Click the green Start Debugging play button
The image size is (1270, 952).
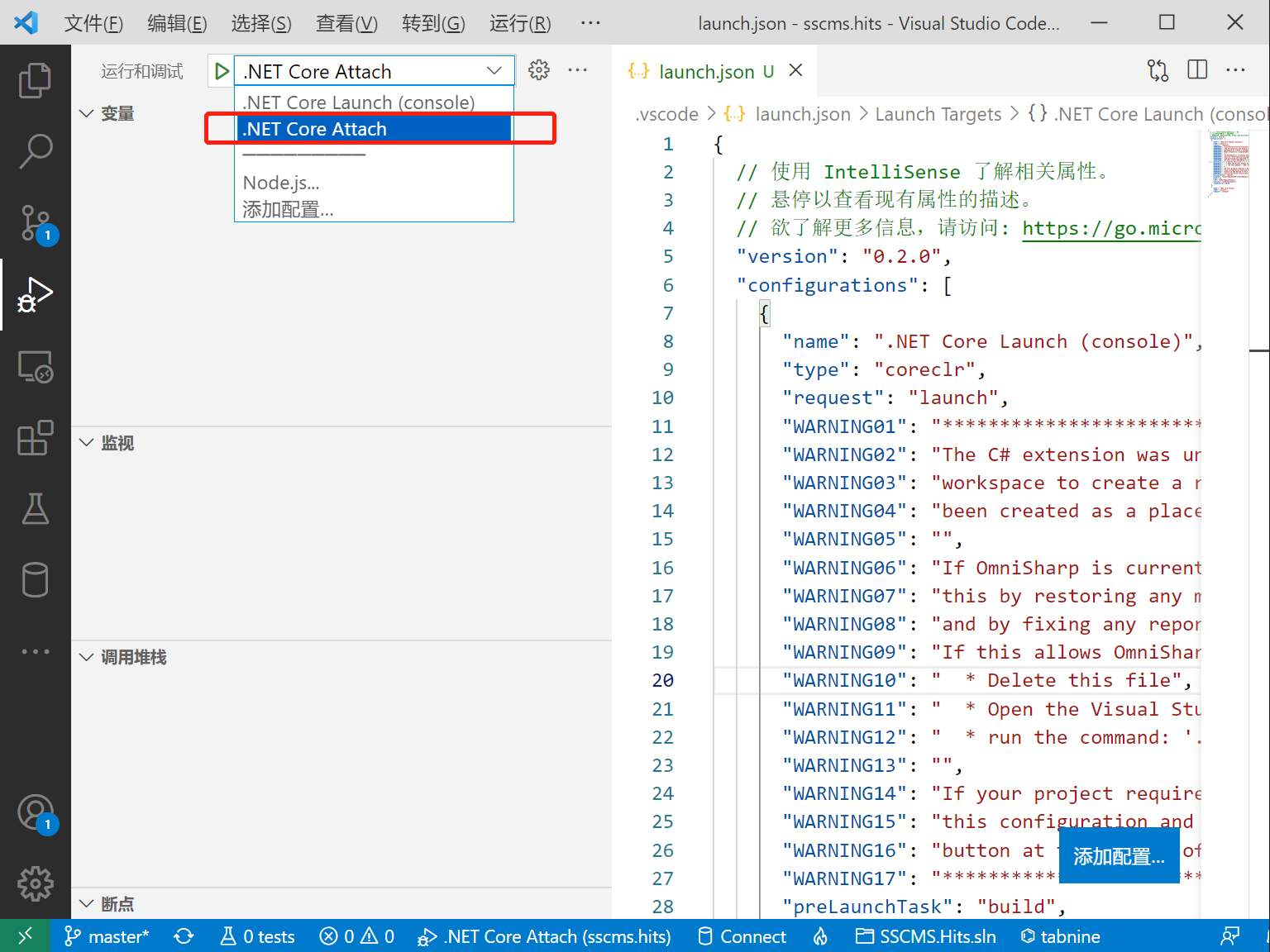[x=221, y=71]
